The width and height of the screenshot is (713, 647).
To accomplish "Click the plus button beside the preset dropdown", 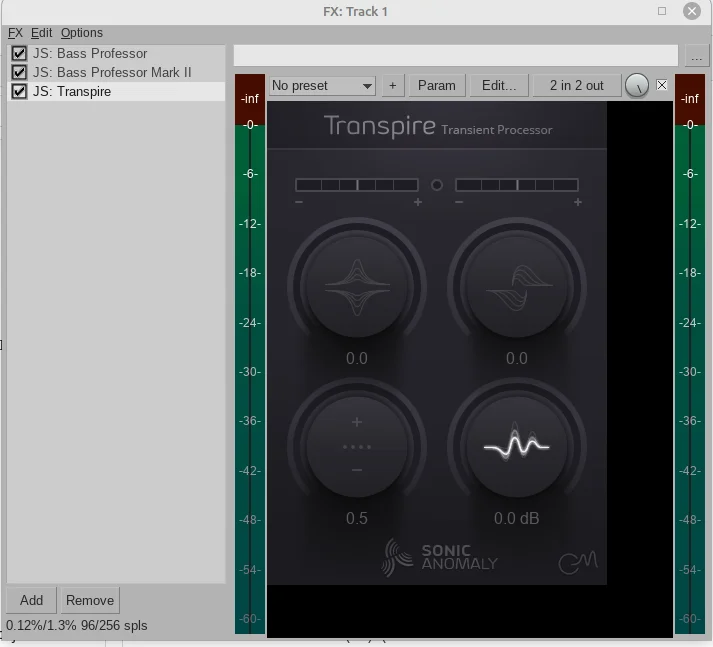I will tap(393, 85).
